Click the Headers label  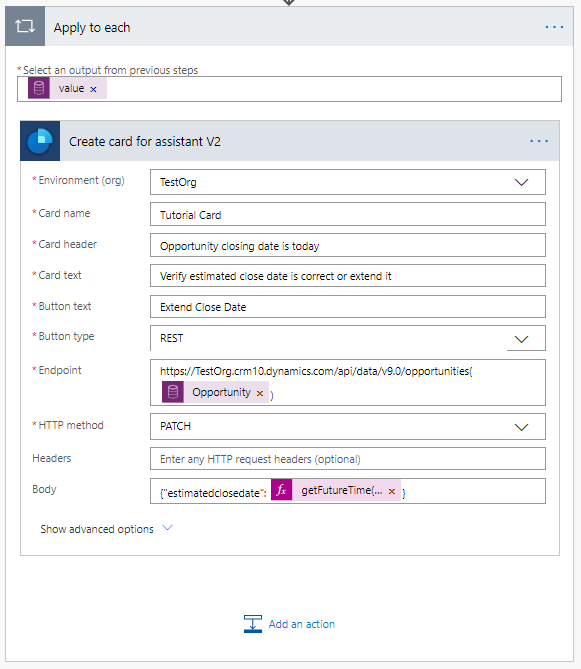pos(52,458)
